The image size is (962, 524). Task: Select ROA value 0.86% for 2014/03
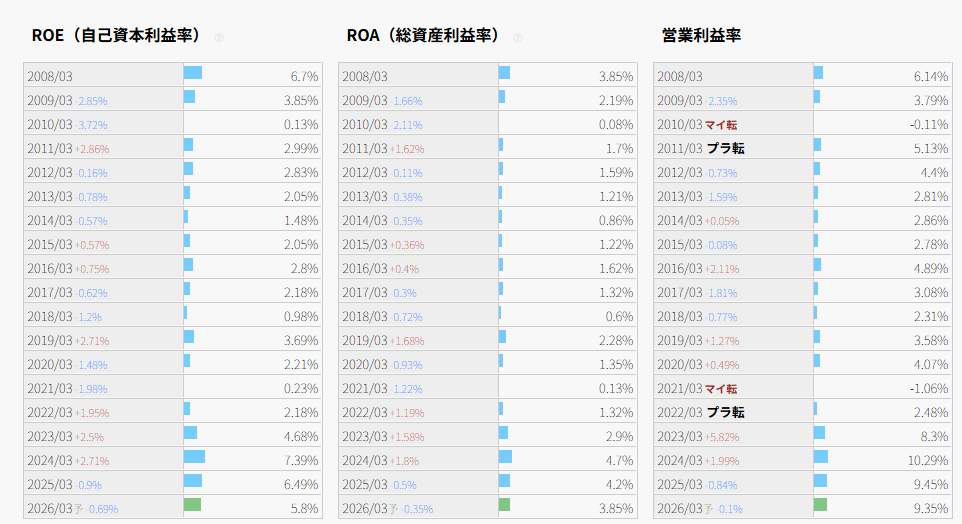[616, 220]
